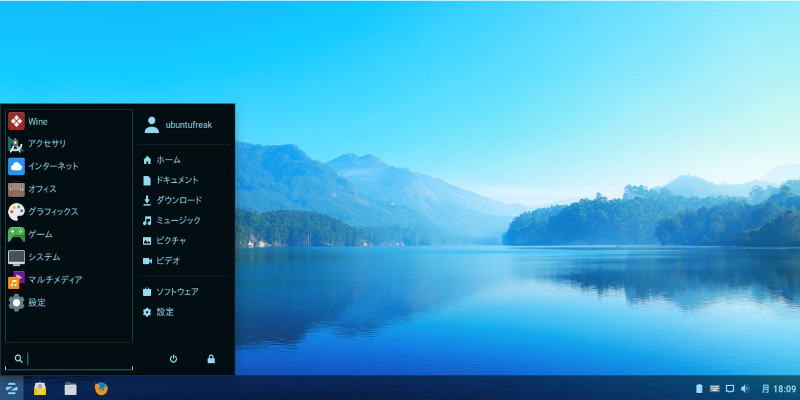This screenshot has height=400, width=800.
Task: Click the ubuntufreak username
Action: pyautogui.click(x=189, y=125)
